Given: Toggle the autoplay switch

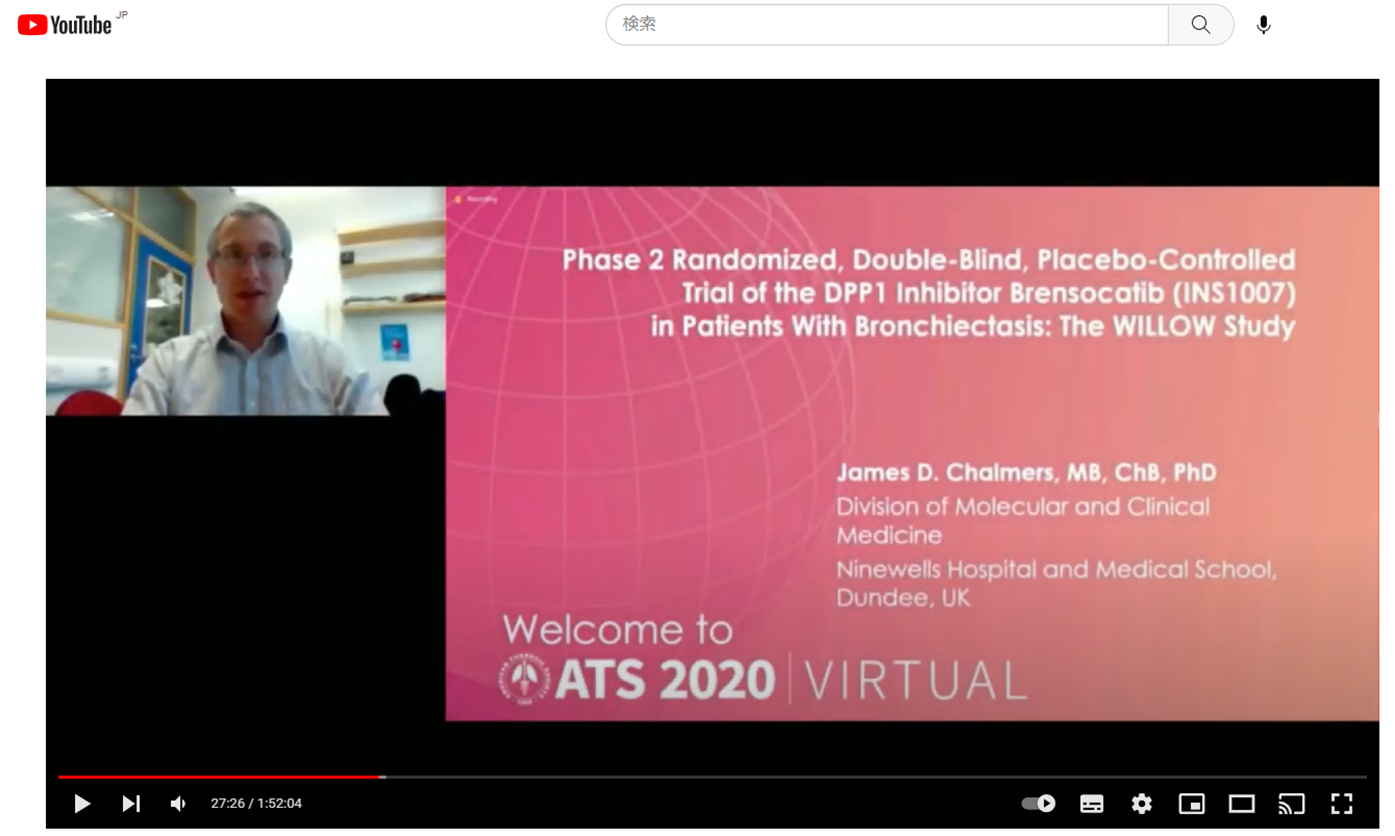Looking at the screenshot, I should (1039, 804).
